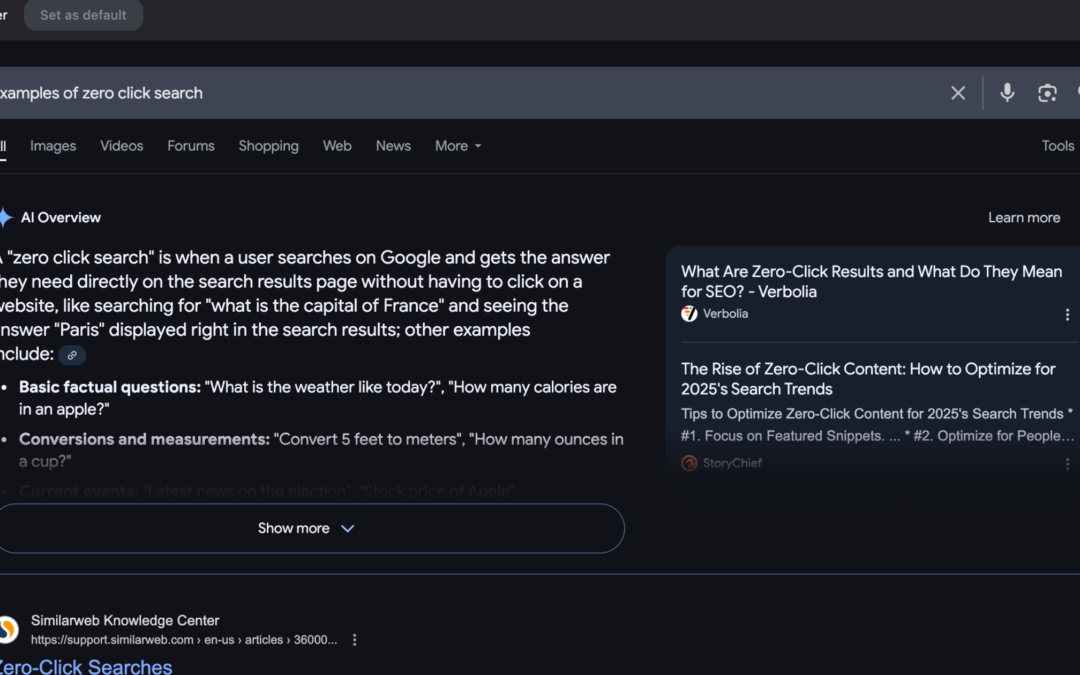Open the three-dot menu beside Similarweb URL
The height and width of the screenshot is (675, 1080).
pos(354,640)
